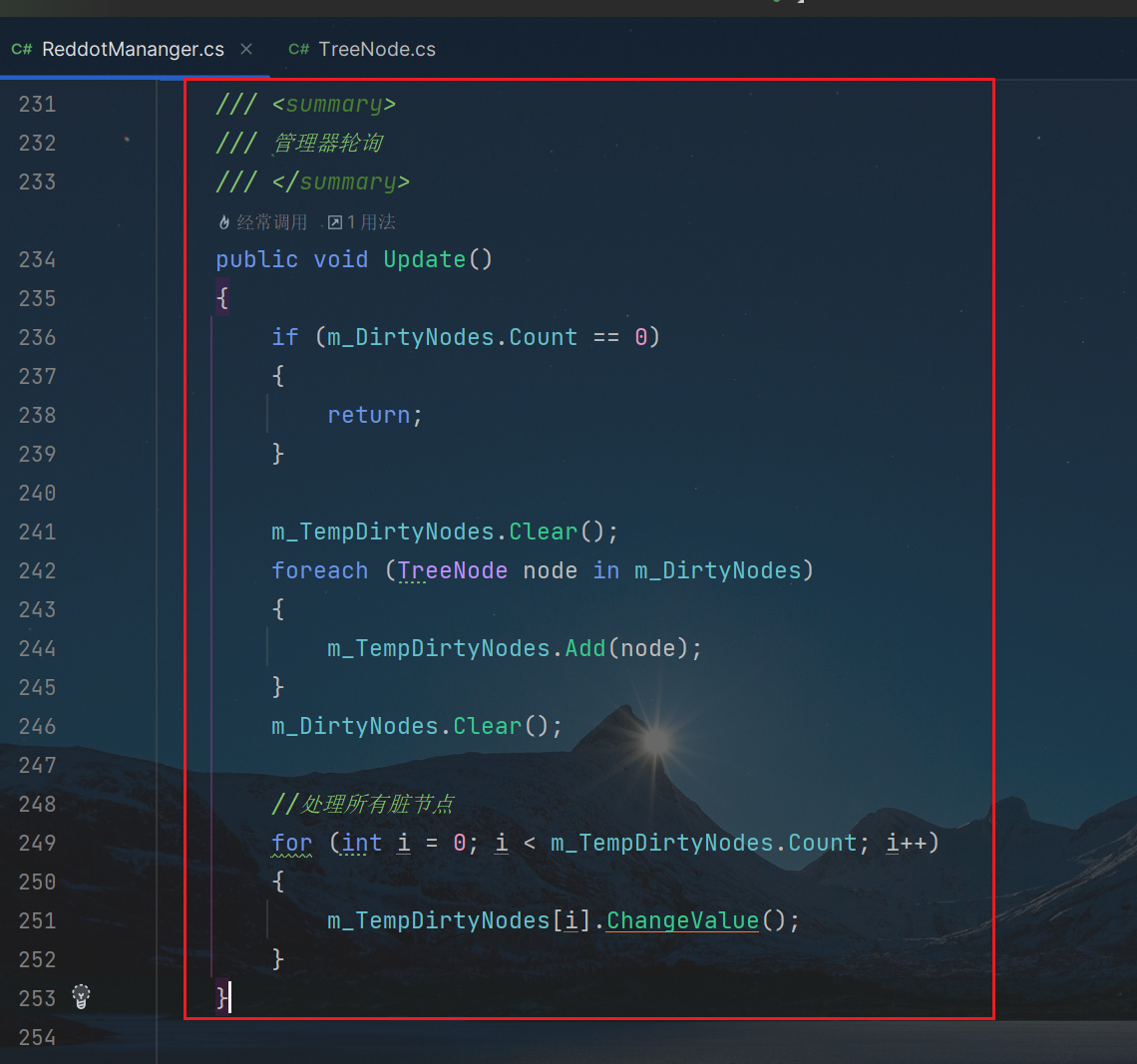Place caret on the return statement
The width and height of the screenshot is (1137, 1064).
tap(369, 415)
